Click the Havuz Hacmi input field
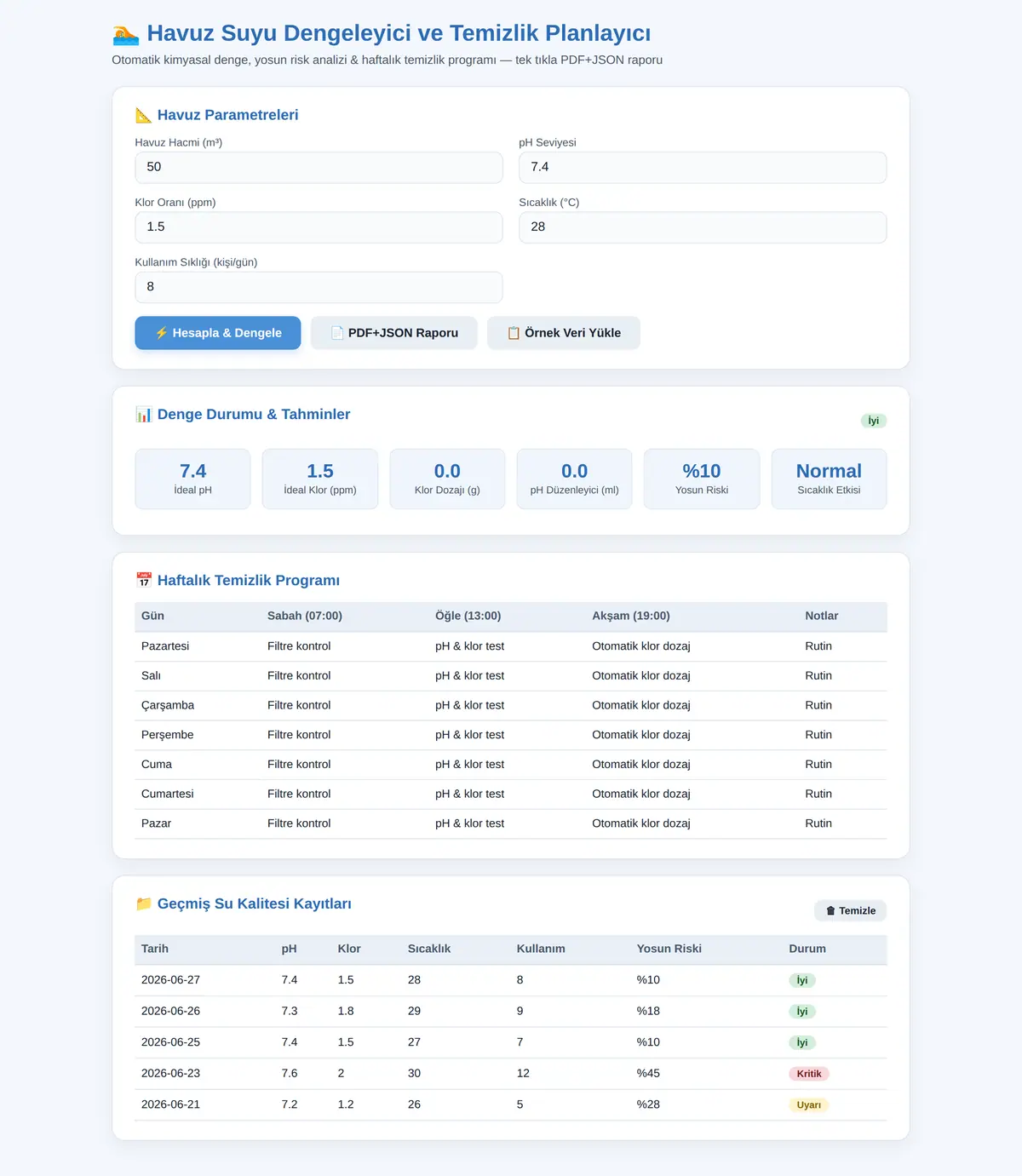Viewport: 1022px width, 1176px height. point(319,168)
